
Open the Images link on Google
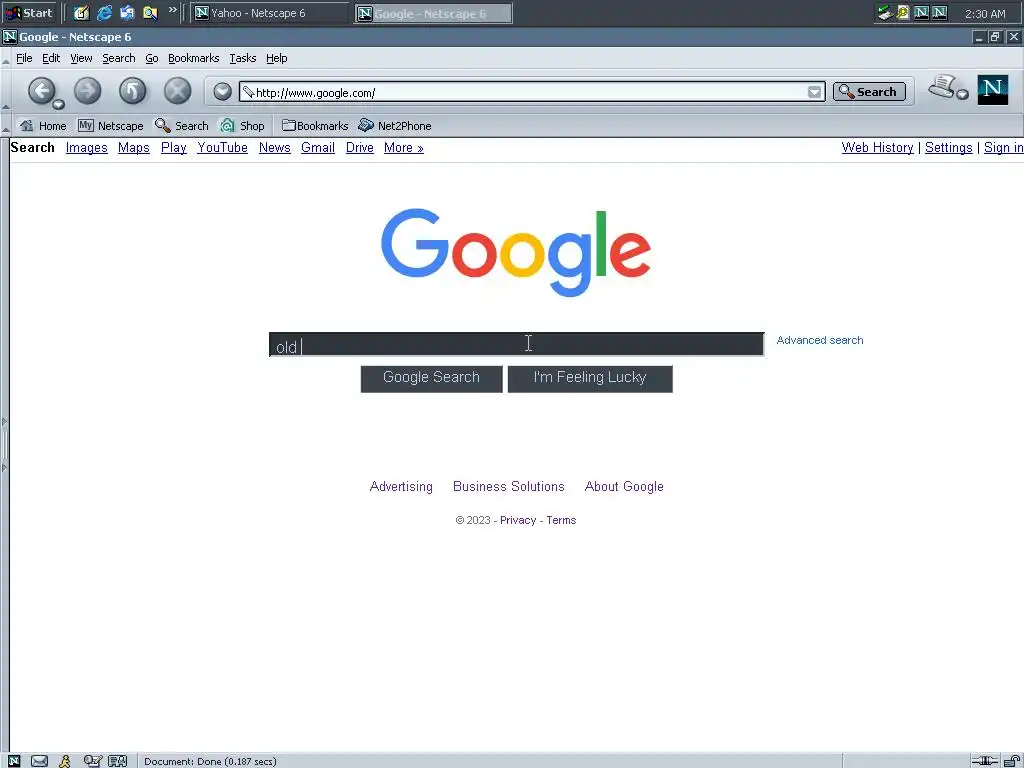coord(86,148)
